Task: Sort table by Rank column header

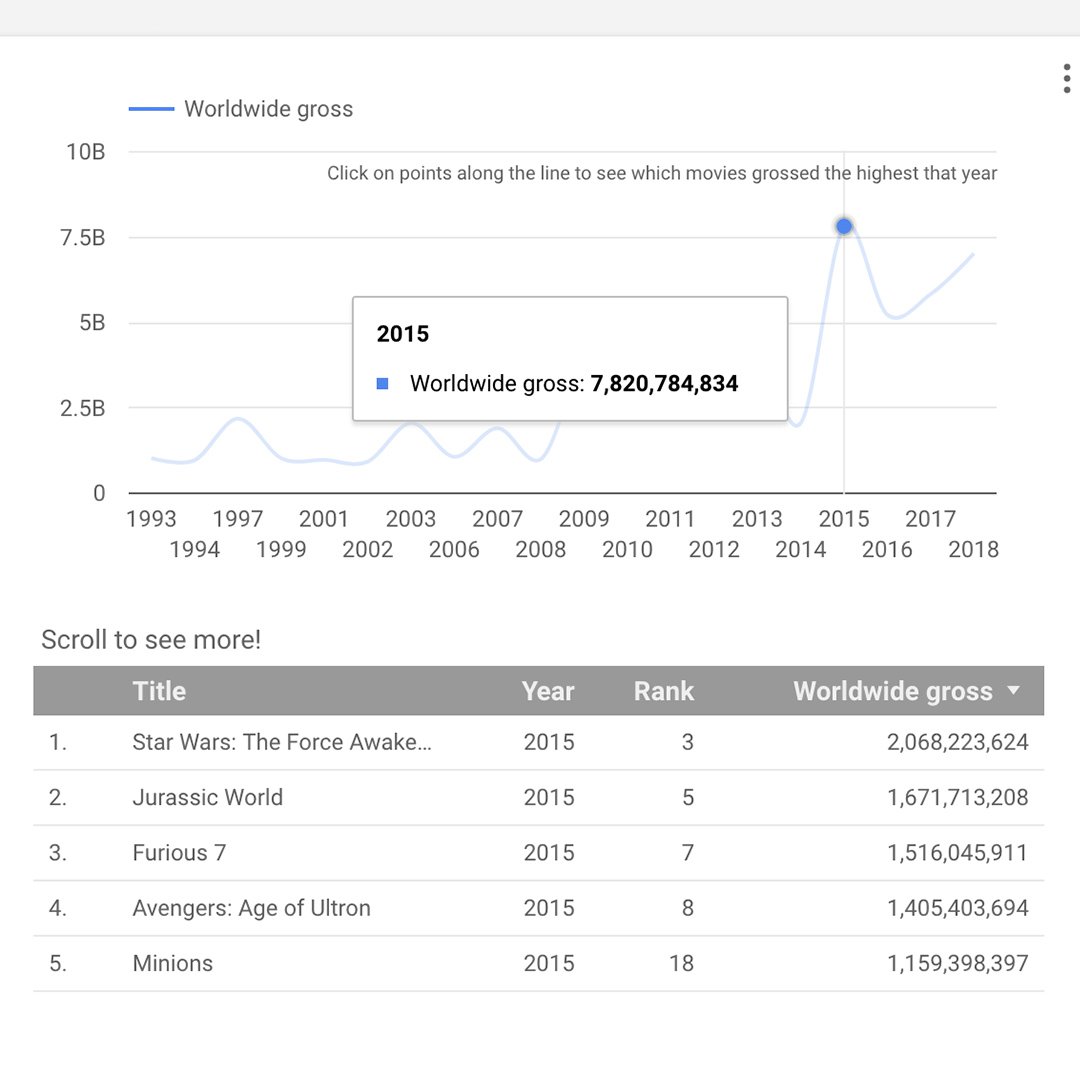Action: (x=663, y=691)
